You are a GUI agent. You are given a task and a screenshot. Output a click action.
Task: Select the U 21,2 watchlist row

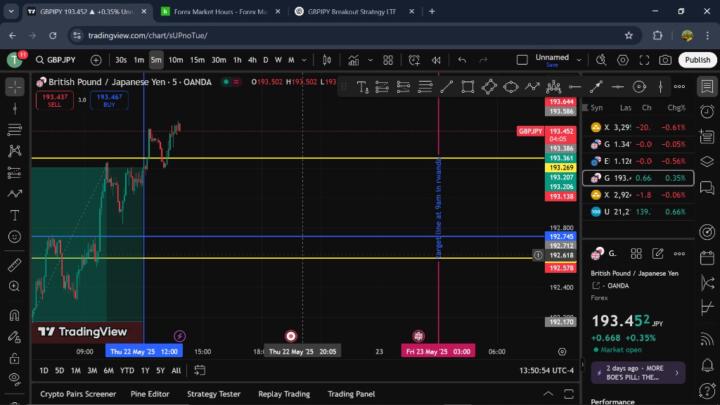tap(638, 212)
